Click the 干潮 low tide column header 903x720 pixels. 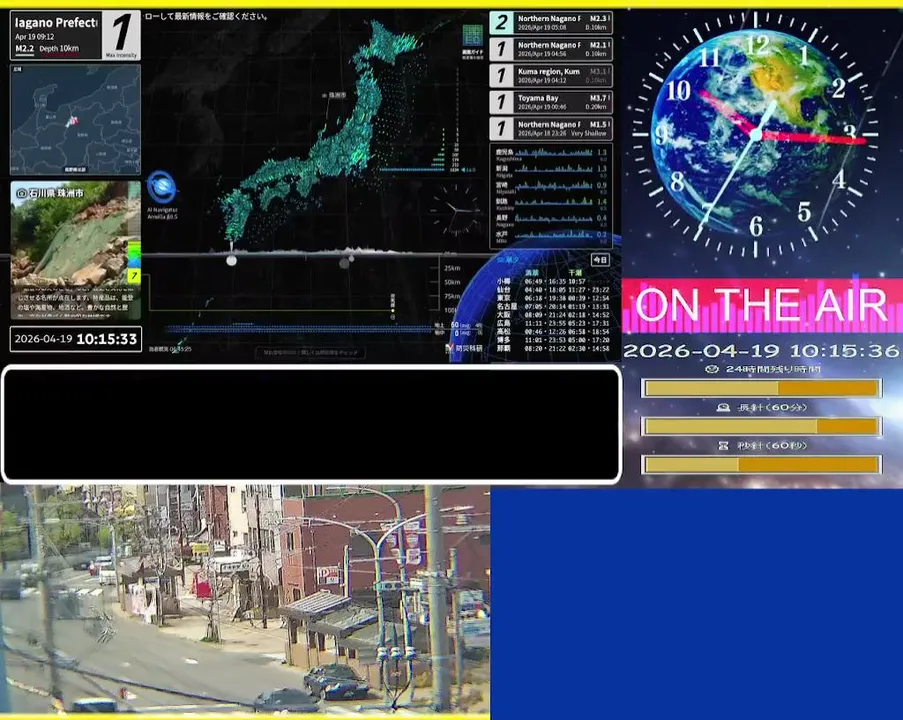point(575,272)
